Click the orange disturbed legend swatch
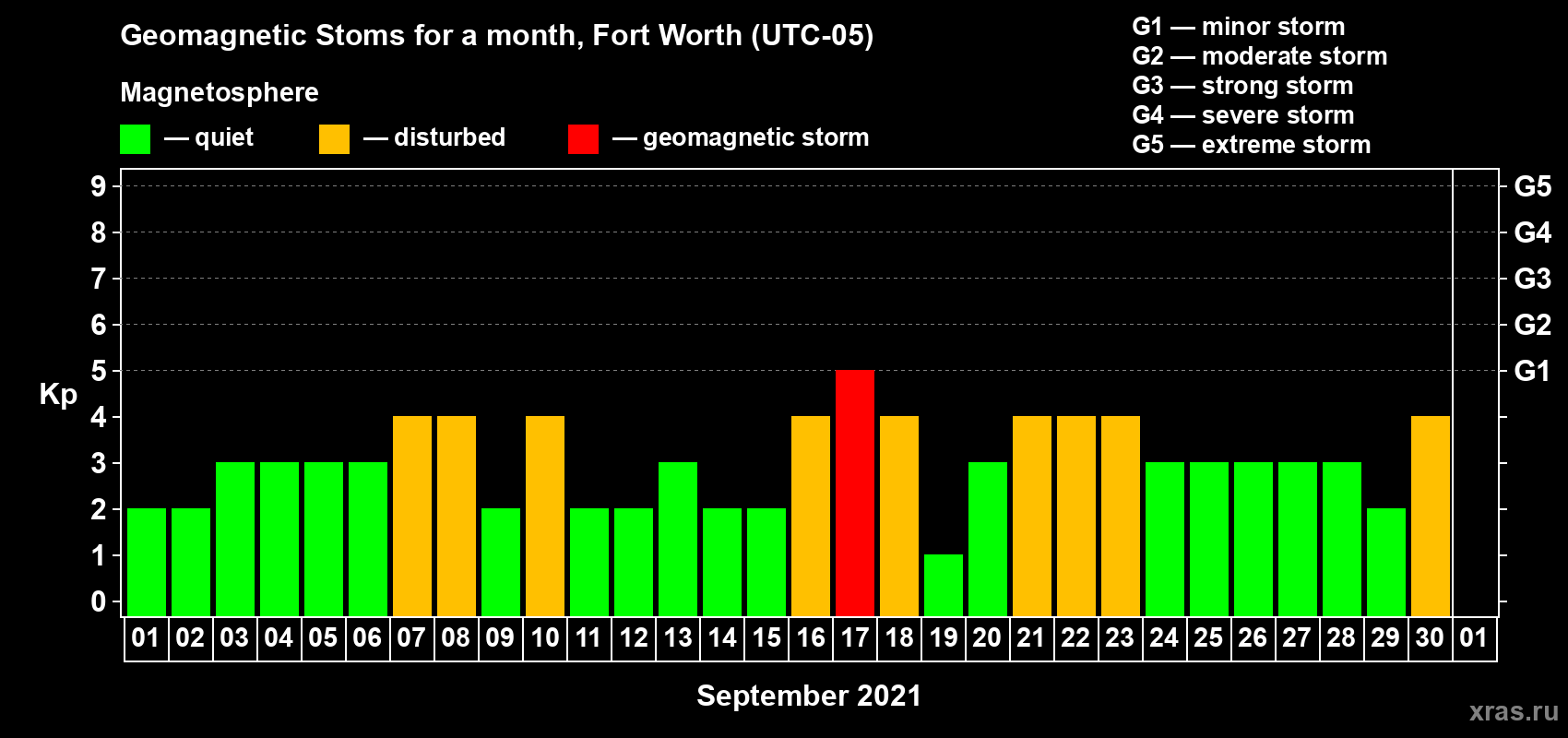This screenshot has height=738, width=1568. click(x=334, y=139)
